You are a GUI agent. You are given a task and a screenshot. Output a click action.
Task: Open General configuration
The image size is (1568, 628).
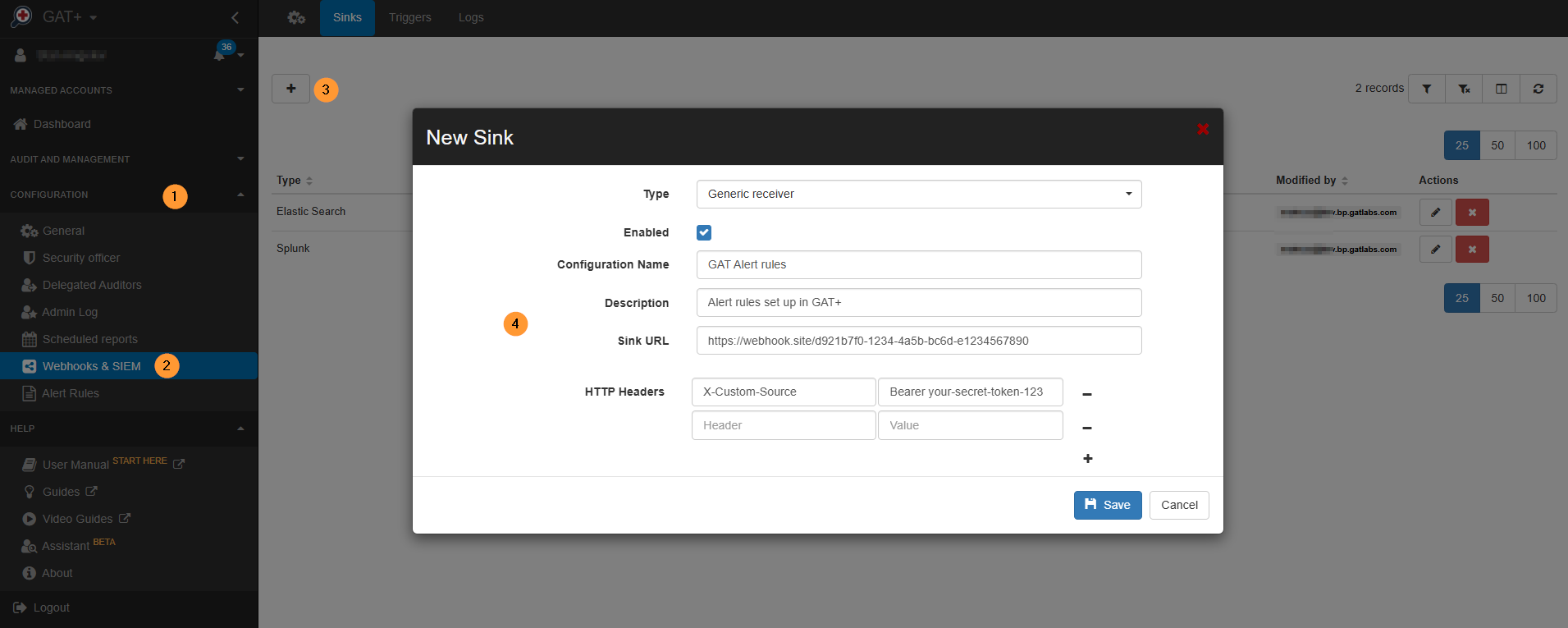[63, 231]
